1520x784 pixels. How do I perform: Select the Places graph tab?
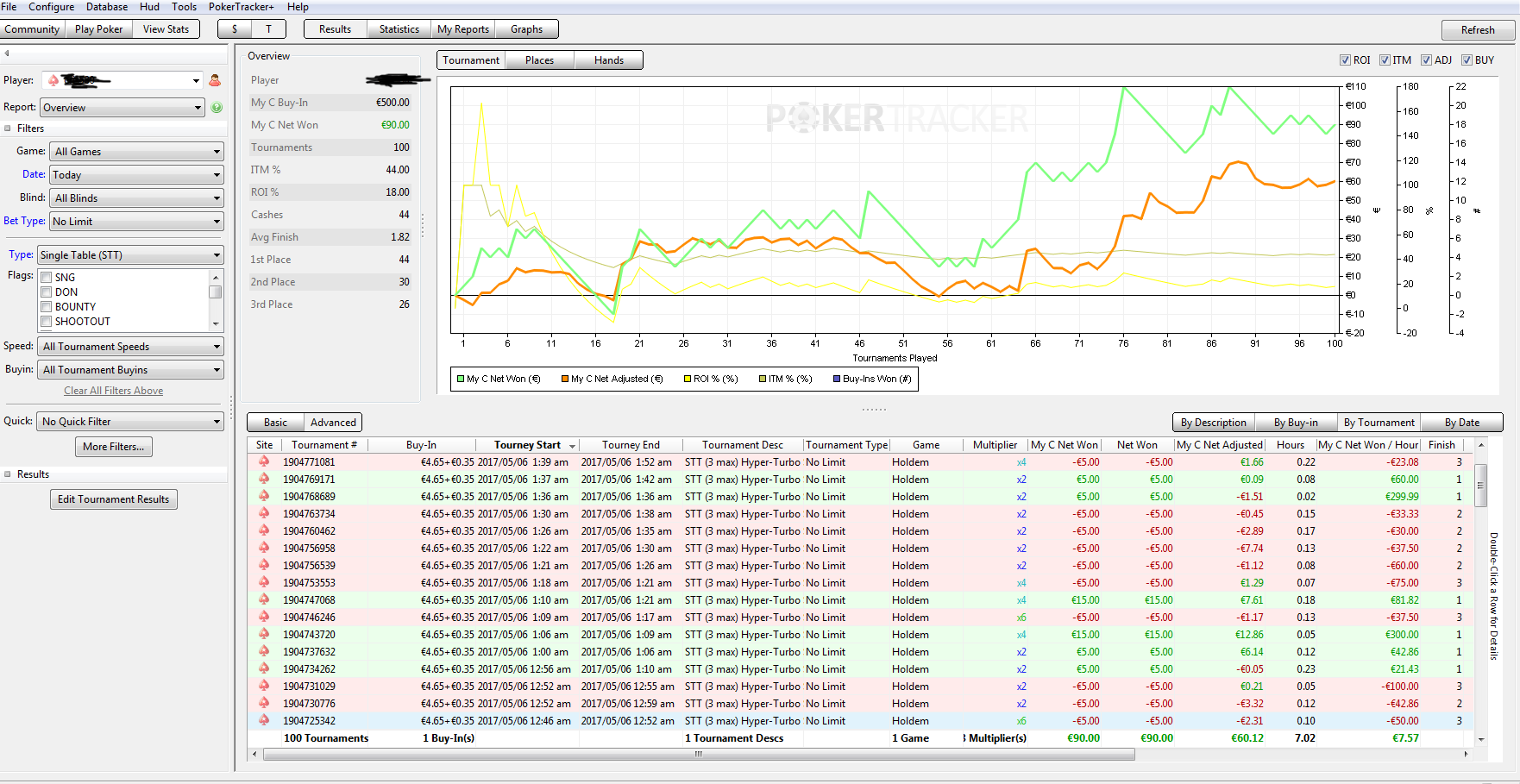540,60
